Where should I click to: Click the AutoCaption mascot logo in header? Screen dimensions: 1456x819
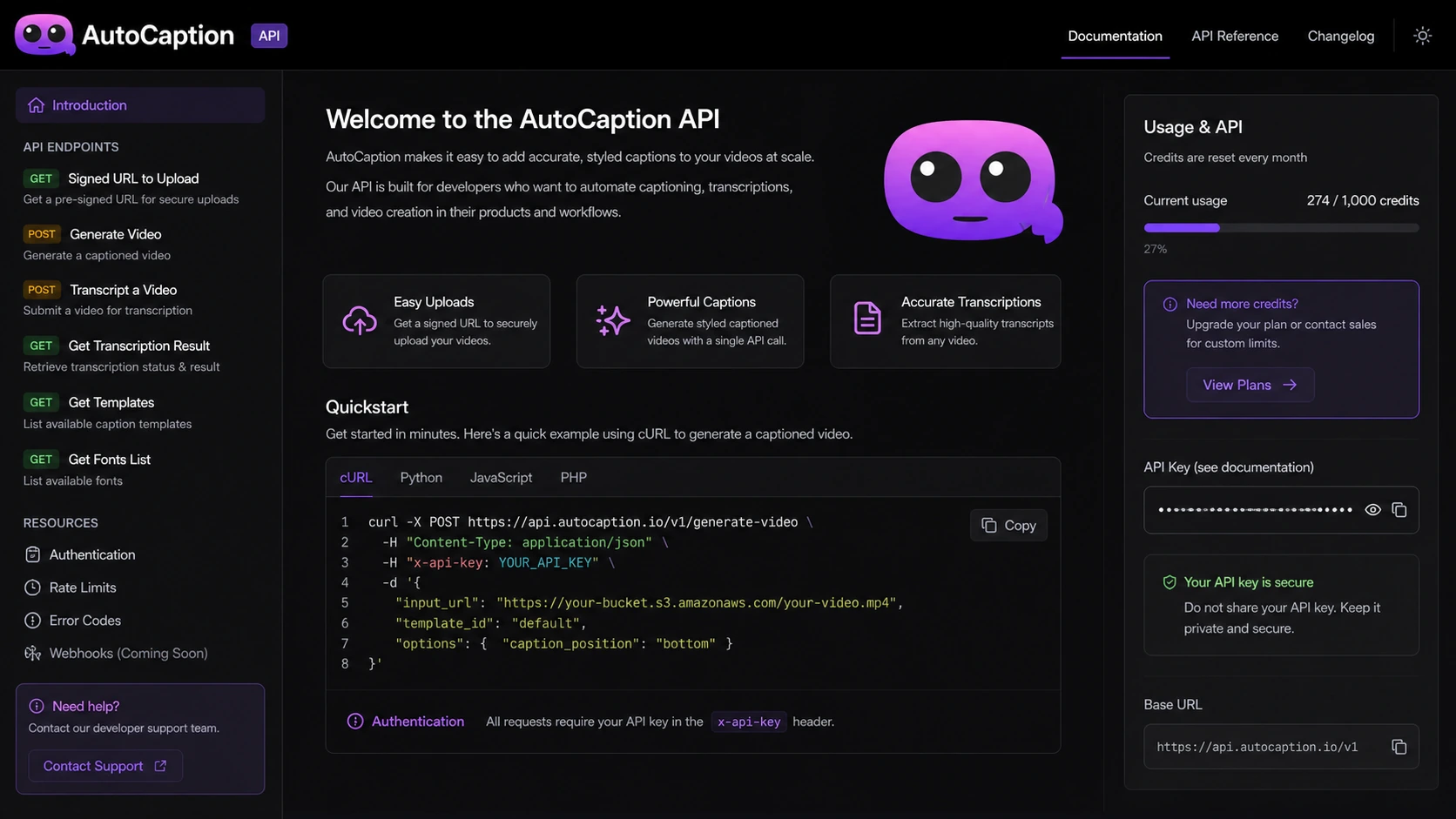[x=44, y=35]
